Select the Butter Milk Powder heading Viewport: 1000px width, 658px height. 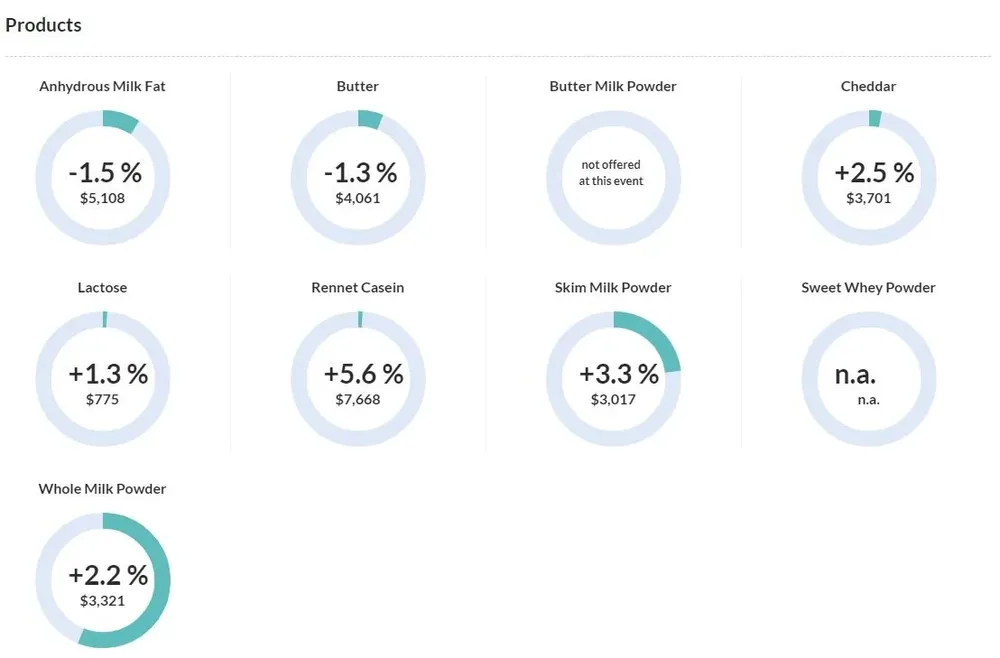(612, 86)
